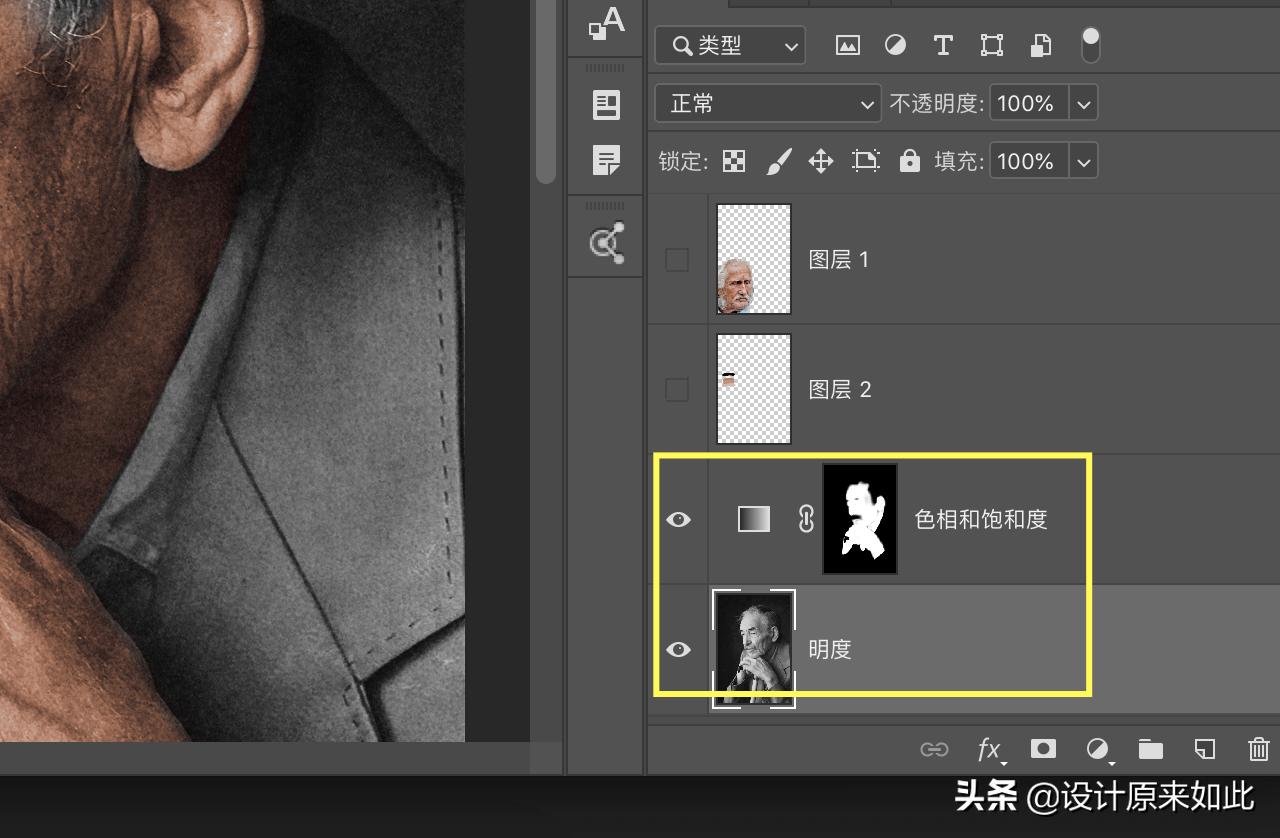Enable visibility checkbox for 图层 1
The width and height of the screenshot is (1280, 838).
[x=676, y=259]
